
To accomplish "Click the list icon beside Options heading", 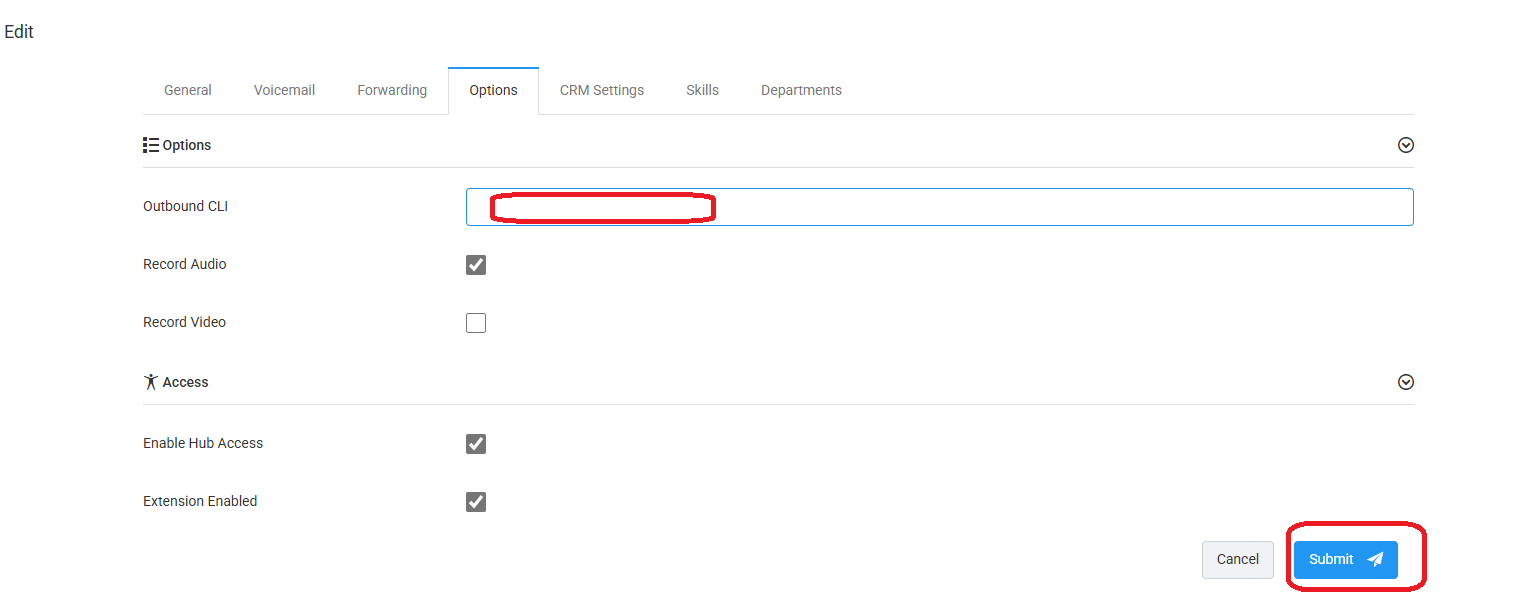I will (x=151, y=145).
